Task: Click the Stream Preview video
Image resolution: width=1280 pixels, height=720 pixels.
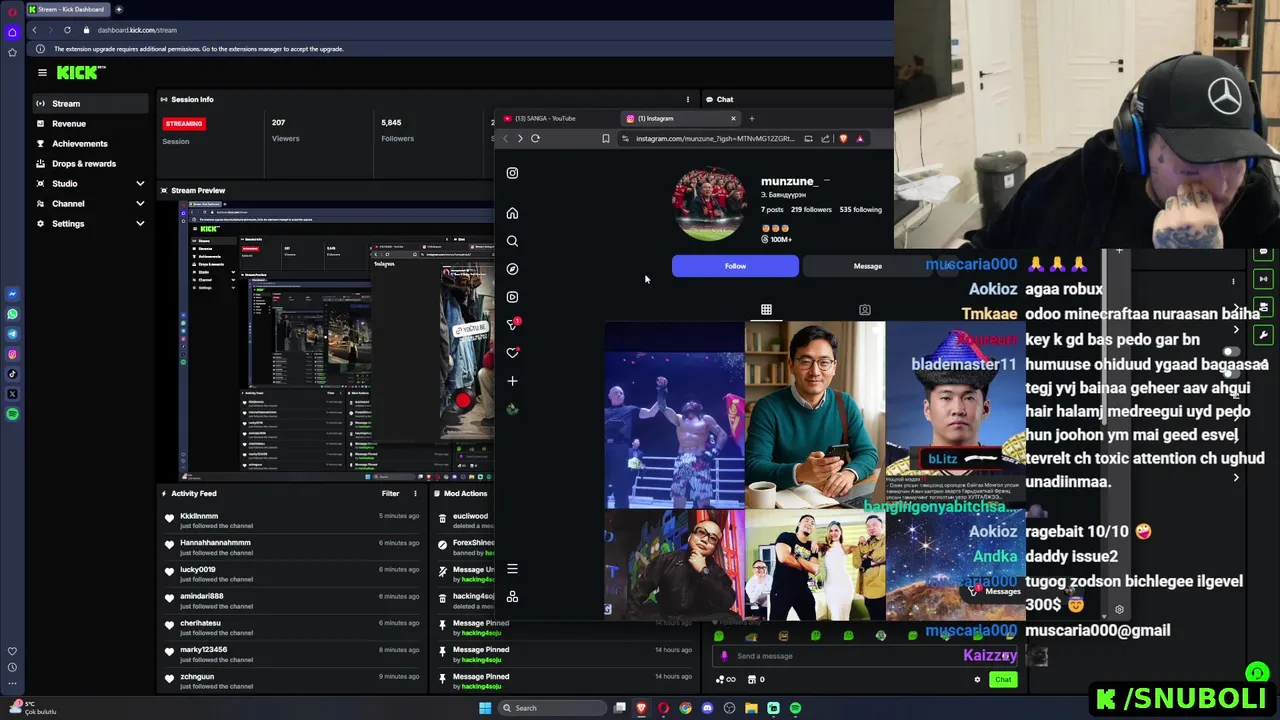Action: pos(337,341)
